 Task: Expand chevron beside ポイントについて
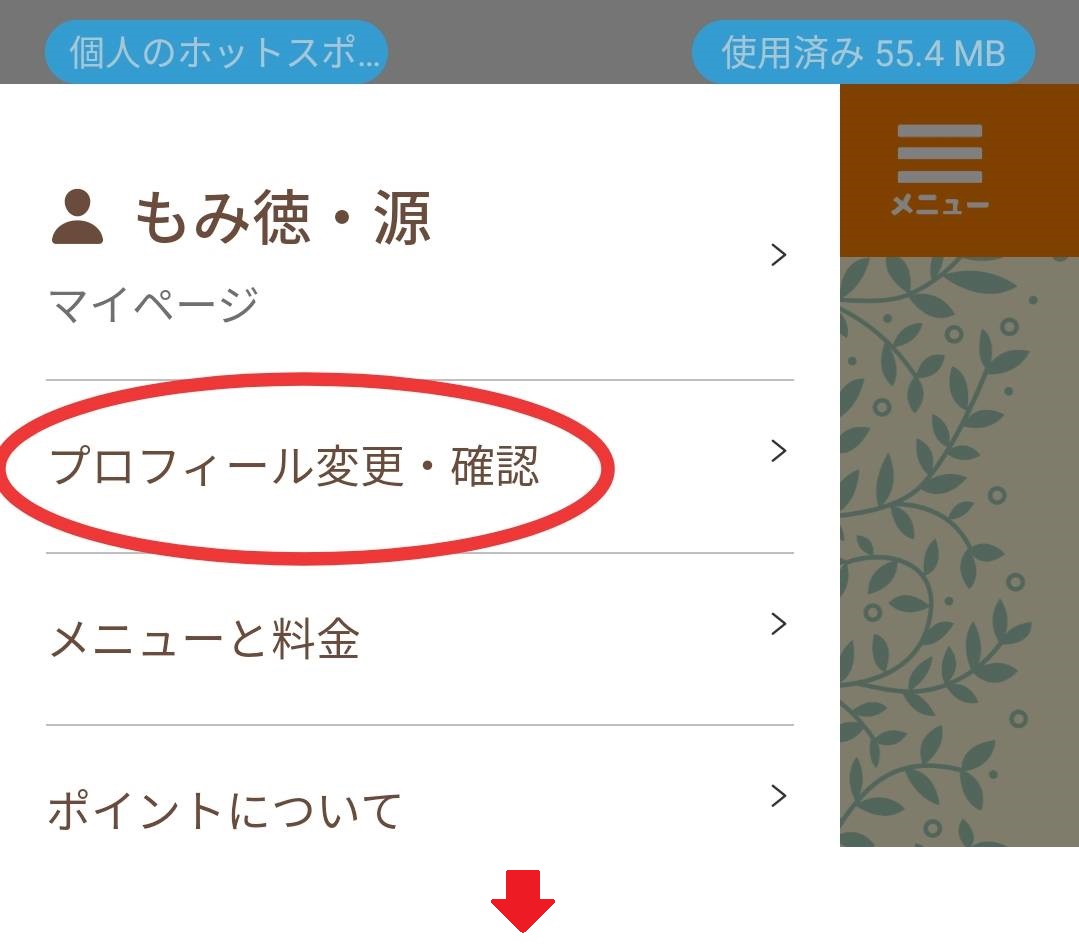coord(778,795)
